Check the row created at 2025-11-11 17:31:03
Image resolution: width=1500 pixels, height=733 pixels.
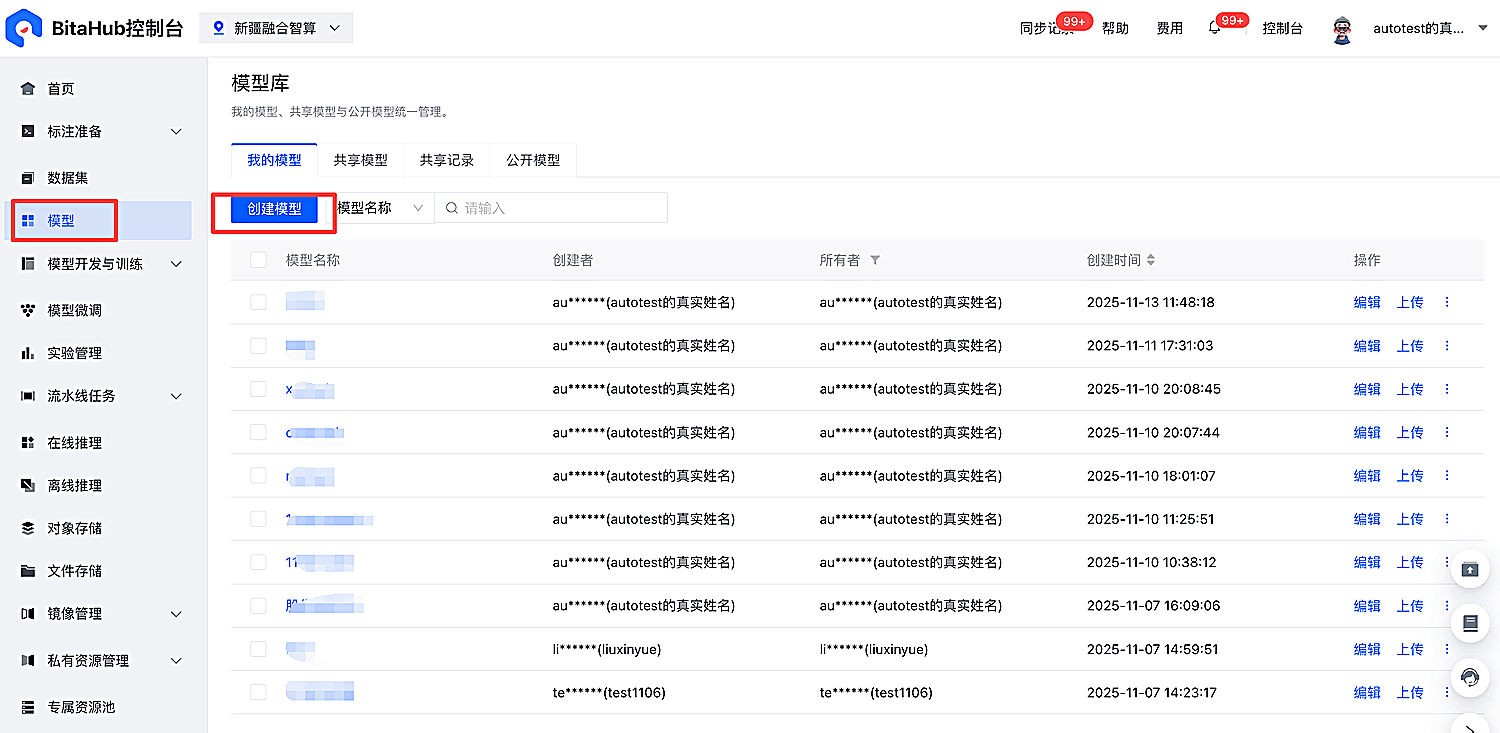pos(259,346)
